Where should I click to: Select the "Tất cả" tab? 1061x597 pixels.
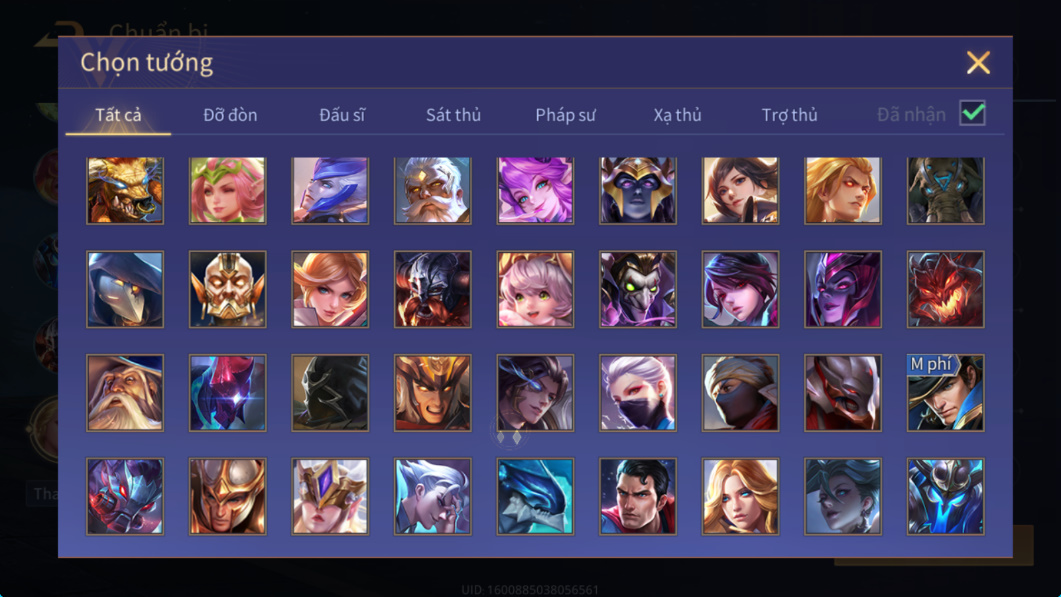(118, 115)
